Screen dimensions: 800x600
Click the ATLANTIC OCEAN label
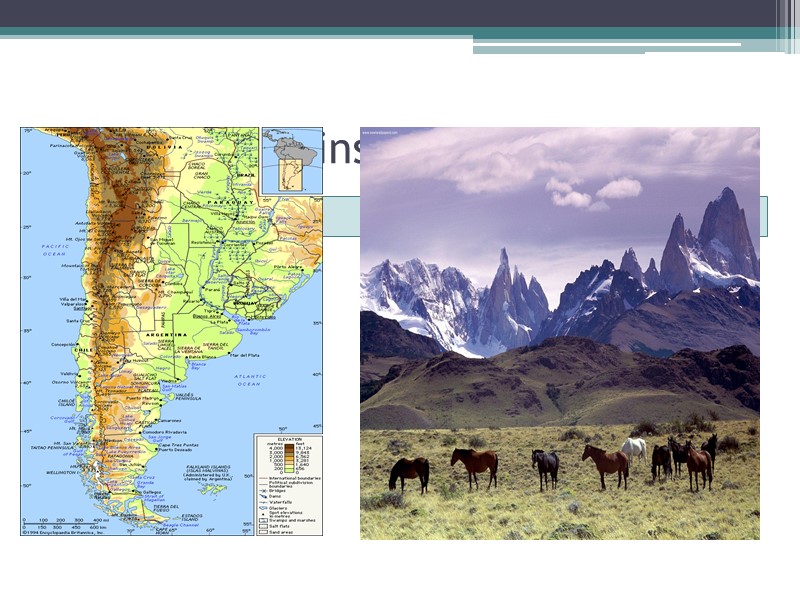250,380
